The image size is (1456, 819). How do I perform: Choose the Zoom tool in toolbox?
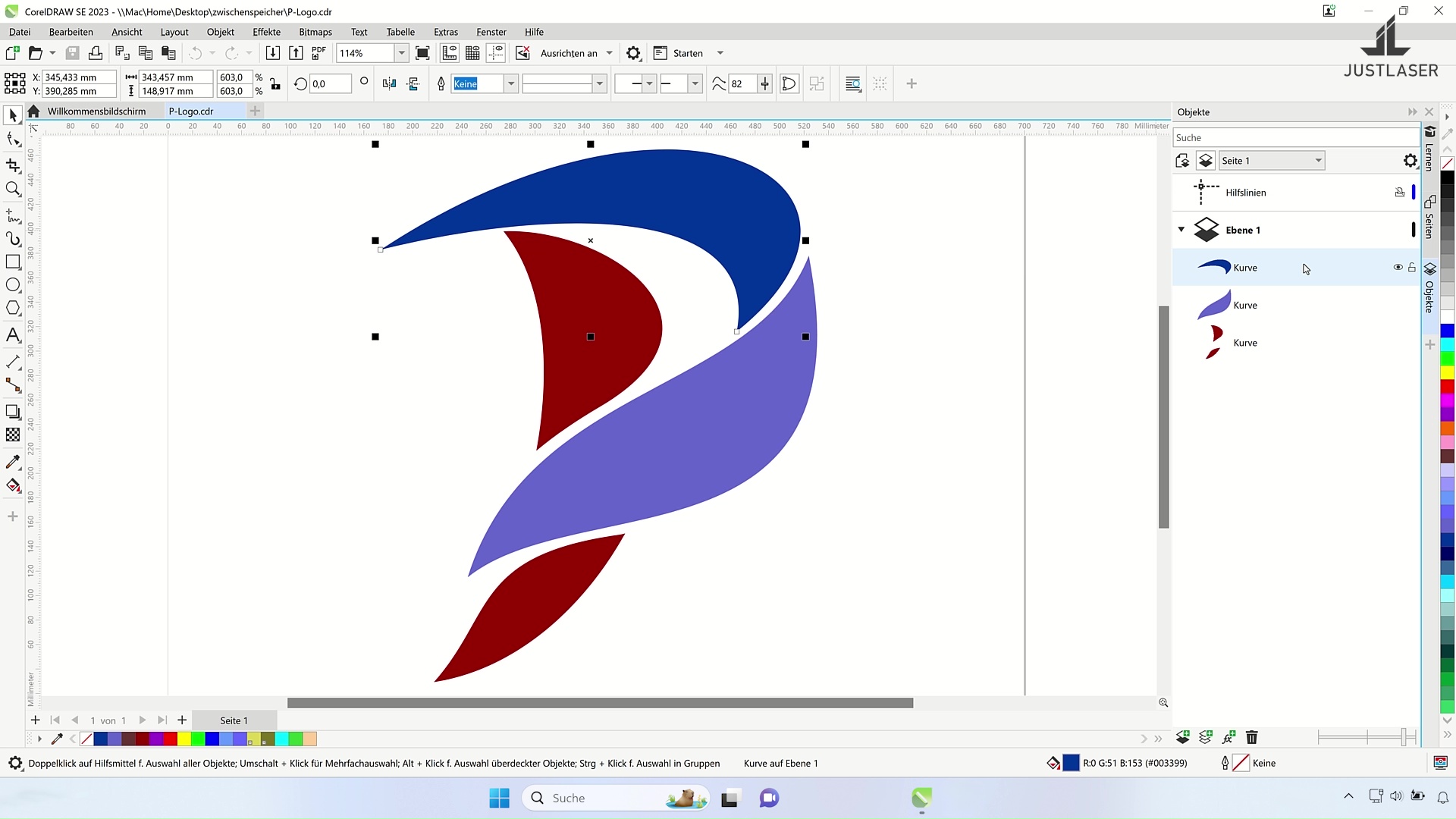(13, 189)
